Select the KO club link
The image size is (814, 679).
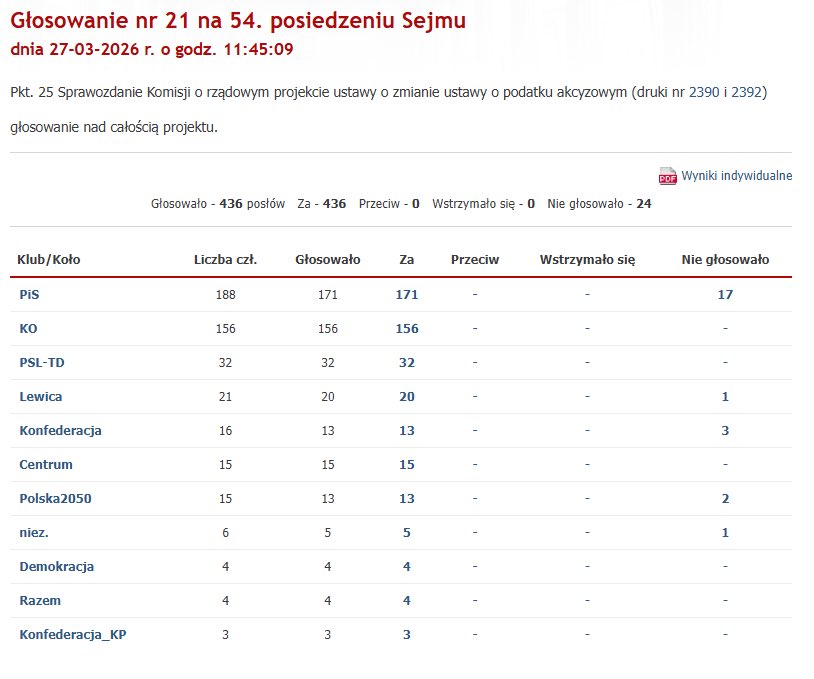[28, 328]
